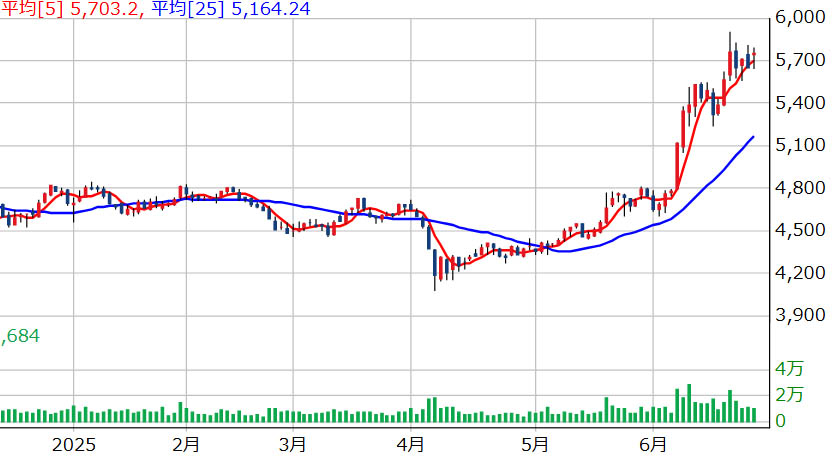836x470 pixels.
Task: Click the 2025 date axis label
Action: pyautogui.click(x=74, y=445)
